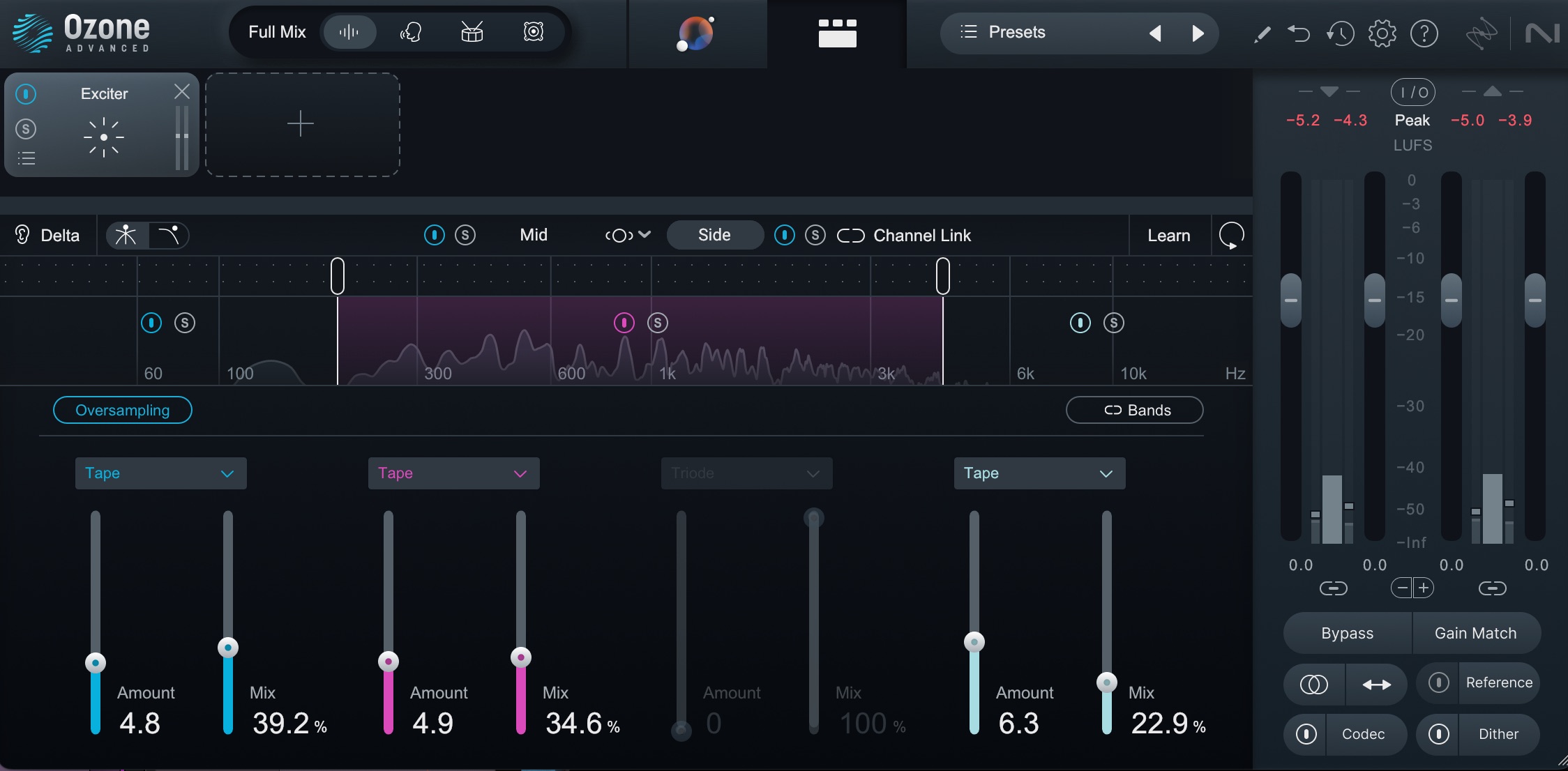Solo the high band near 10k
This screenshot has width=1568, height=771.
click(1114, 323)
